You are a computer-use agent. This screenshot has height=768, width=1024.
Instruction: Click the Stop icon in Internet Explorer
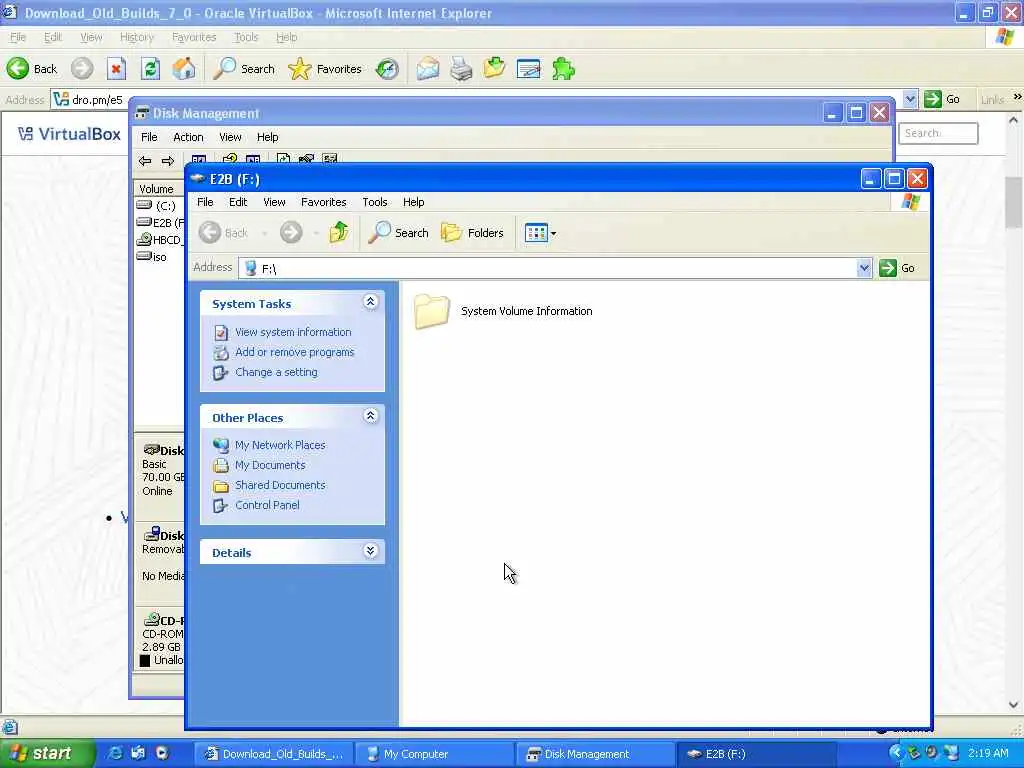tap(116, 69)
